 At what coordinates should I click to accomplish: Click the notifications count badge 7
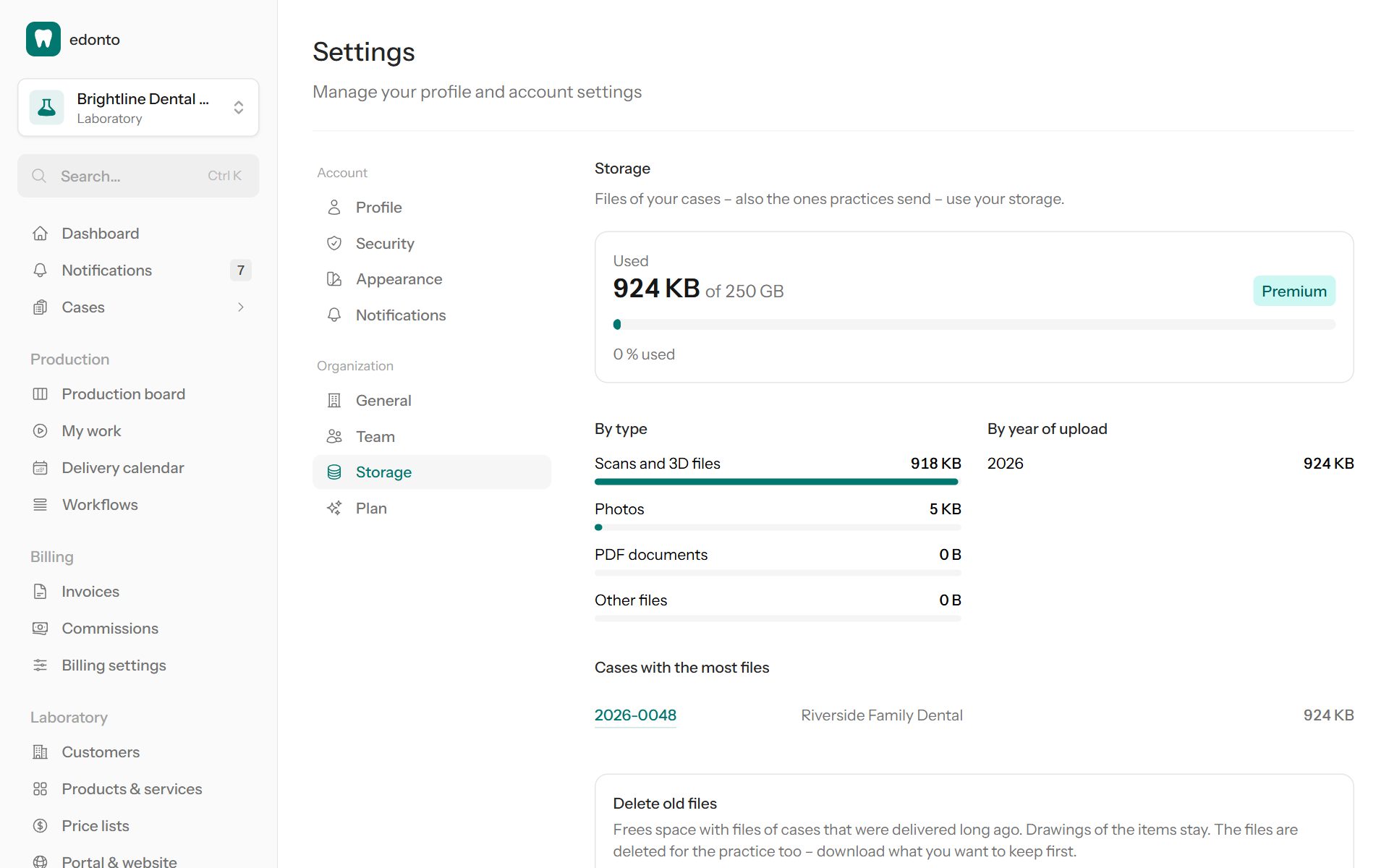[241, 271]
